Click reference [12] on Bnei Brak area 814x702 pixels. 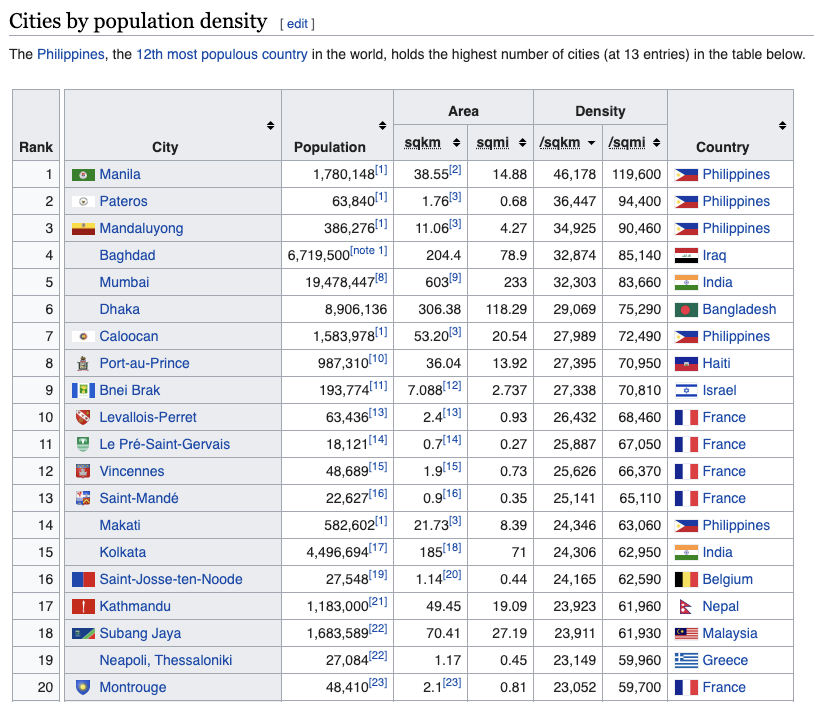[x=452, y=386]
